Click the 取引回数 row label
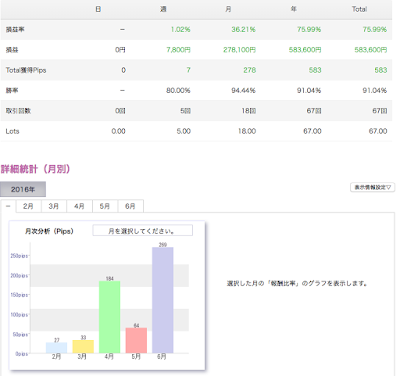The image size is (400, 376). pyautogui.click(x=18, y=111)
